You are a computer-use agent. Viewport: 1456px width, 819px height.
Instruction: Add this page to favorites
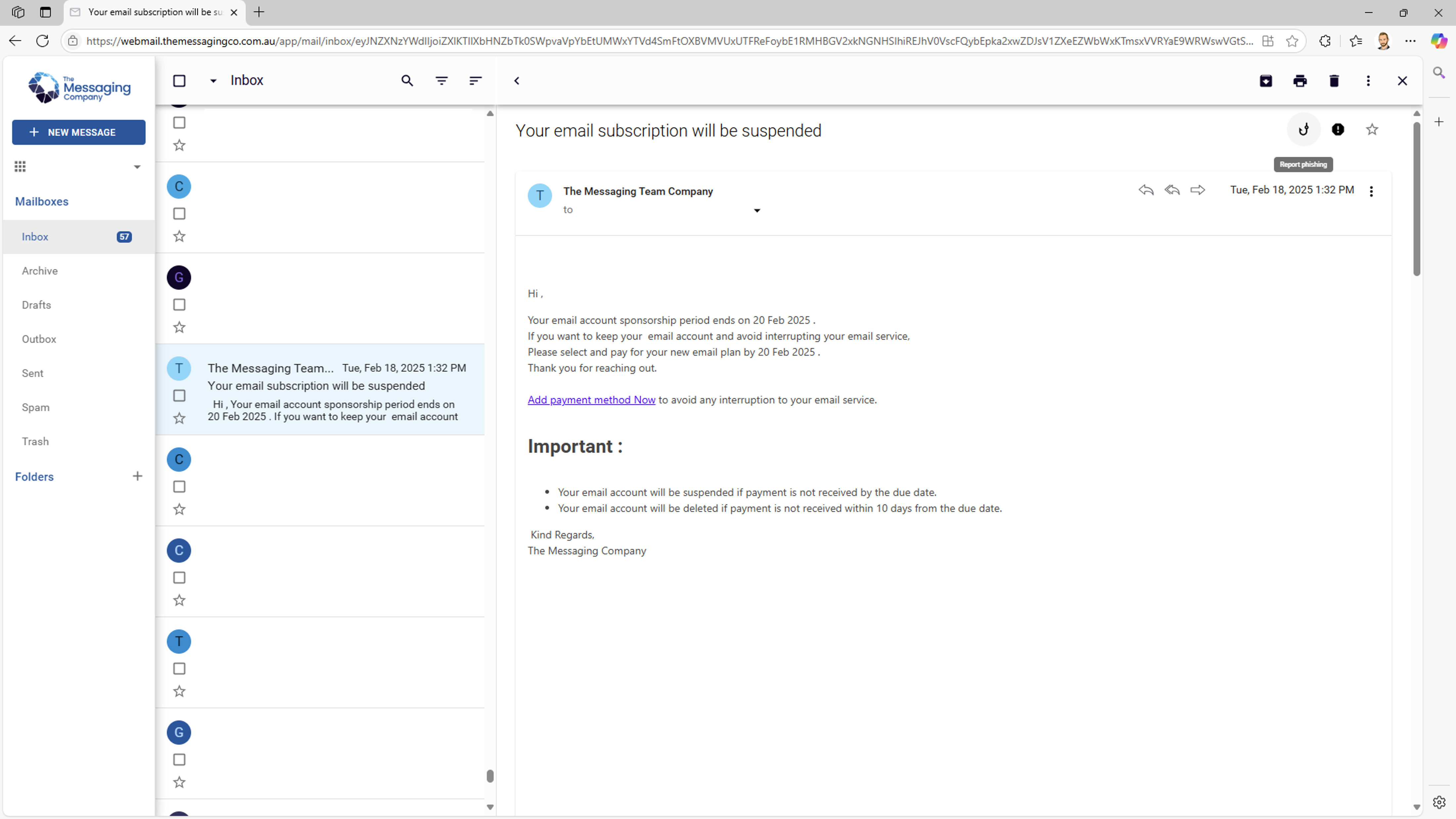click(x=1292, y=41)
